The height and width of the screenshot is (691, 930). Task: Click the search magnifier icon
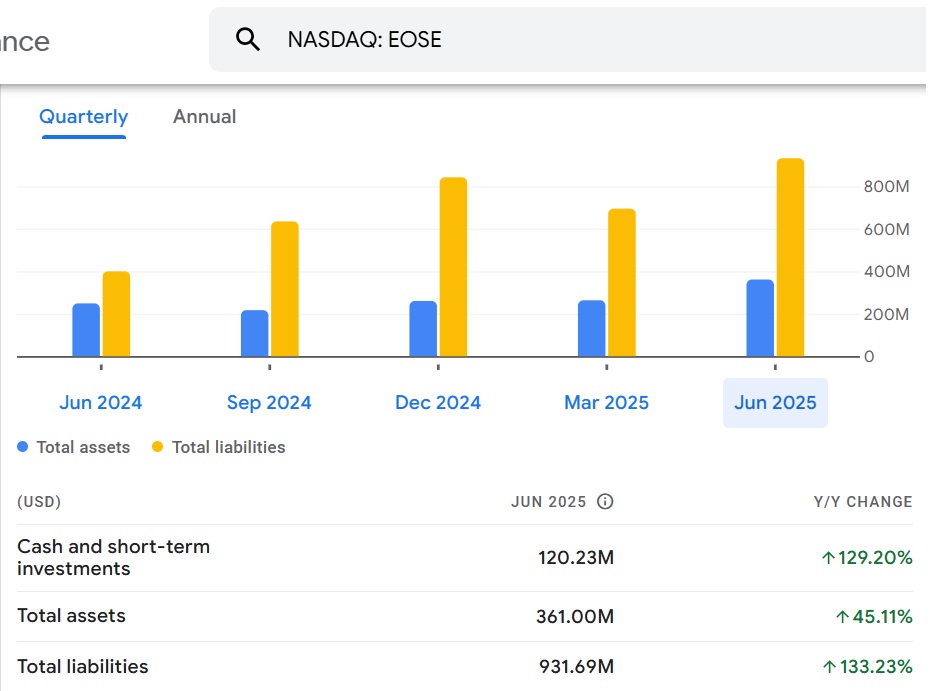coord(247,39)
